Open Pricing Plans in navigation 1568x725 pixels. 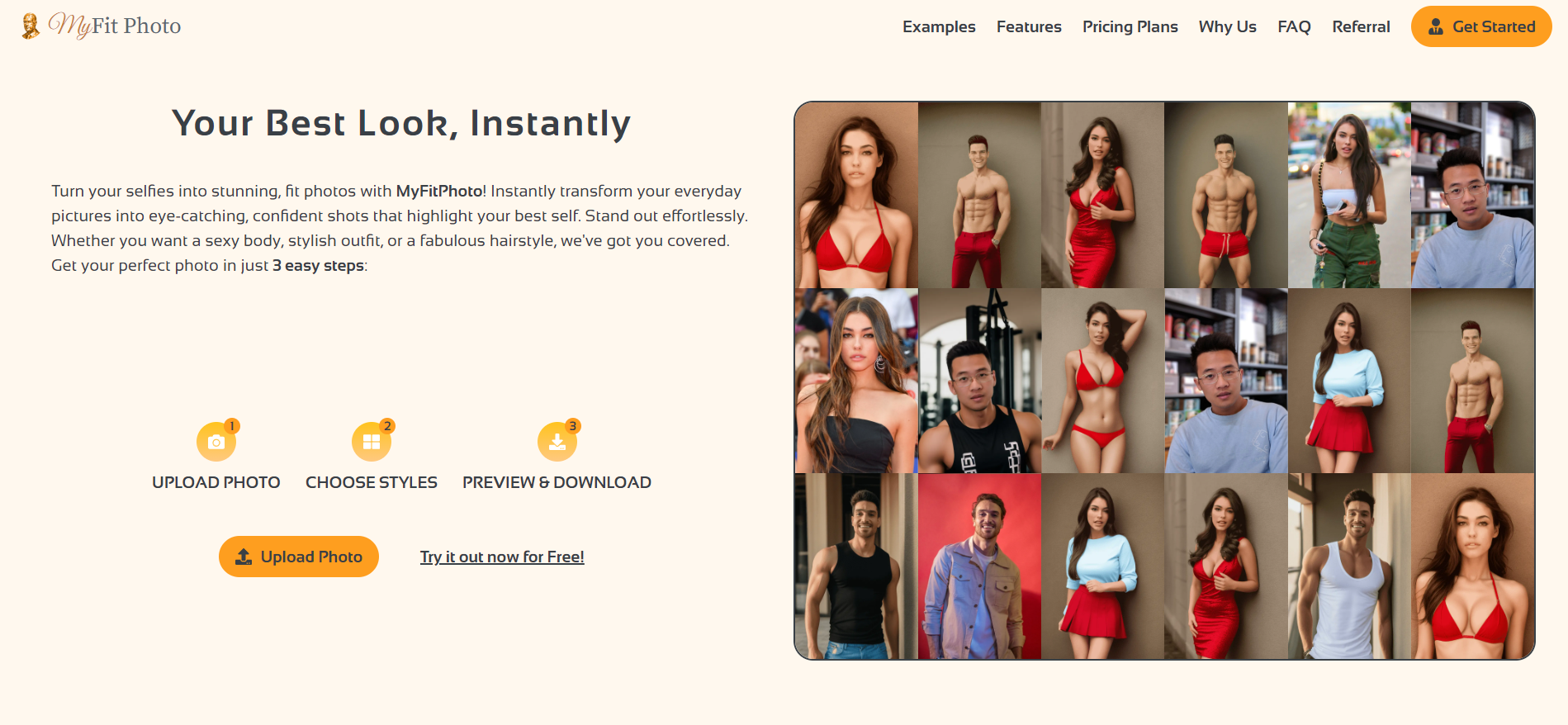click(x=1130, y=26)
